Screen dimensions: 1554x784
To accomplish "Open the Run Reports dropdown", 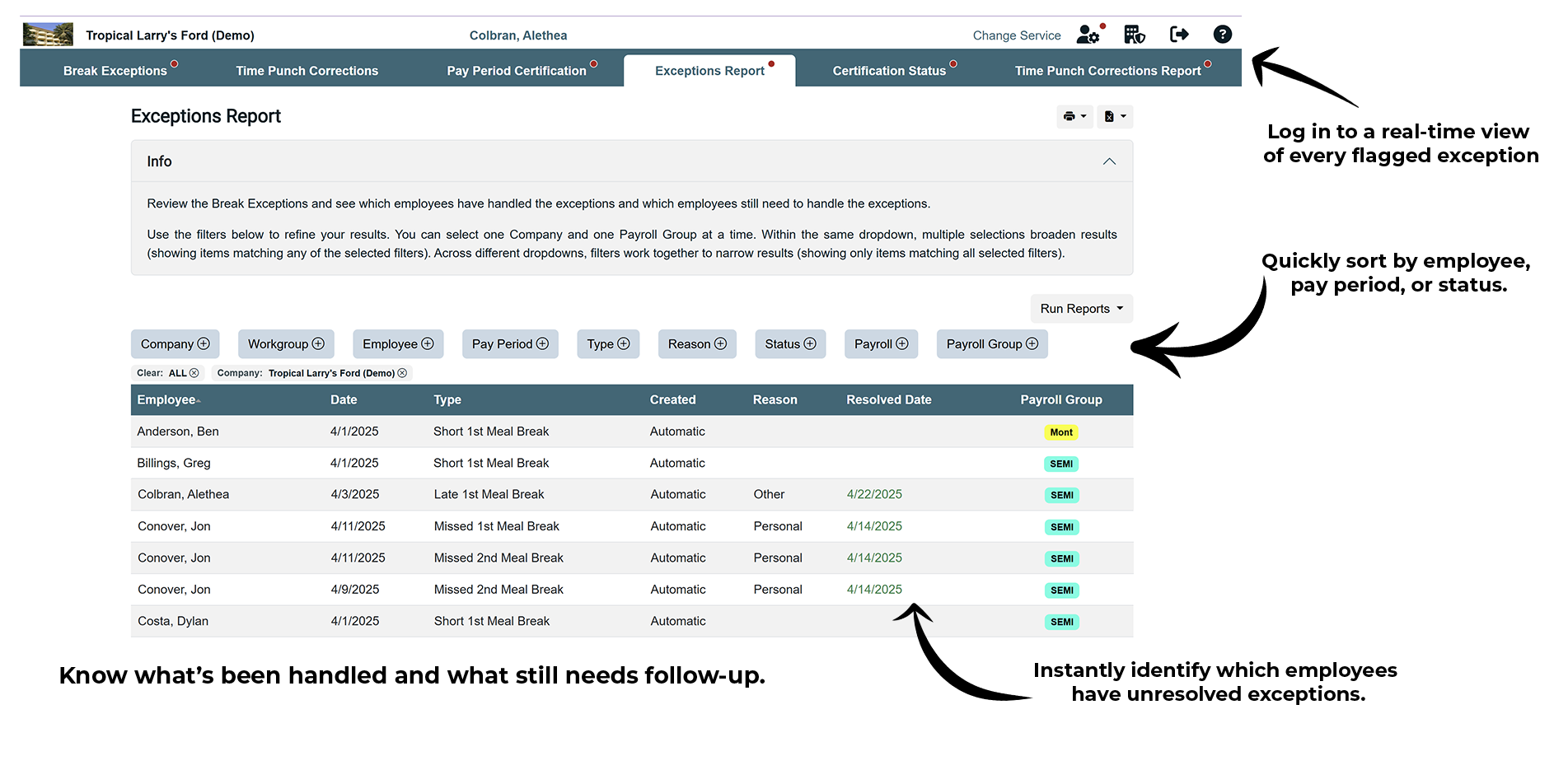I will (x=1081, y=309).
